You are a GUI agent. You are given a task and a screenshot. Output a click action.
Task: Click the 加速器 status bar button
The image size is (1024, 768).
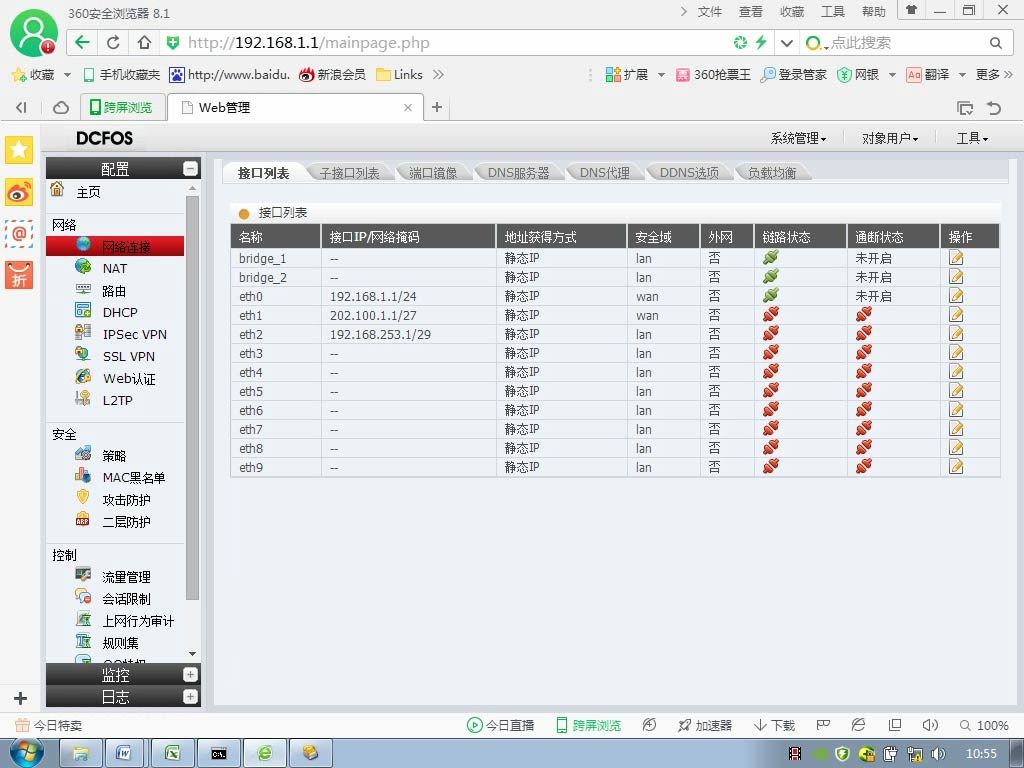pos(705,725)
